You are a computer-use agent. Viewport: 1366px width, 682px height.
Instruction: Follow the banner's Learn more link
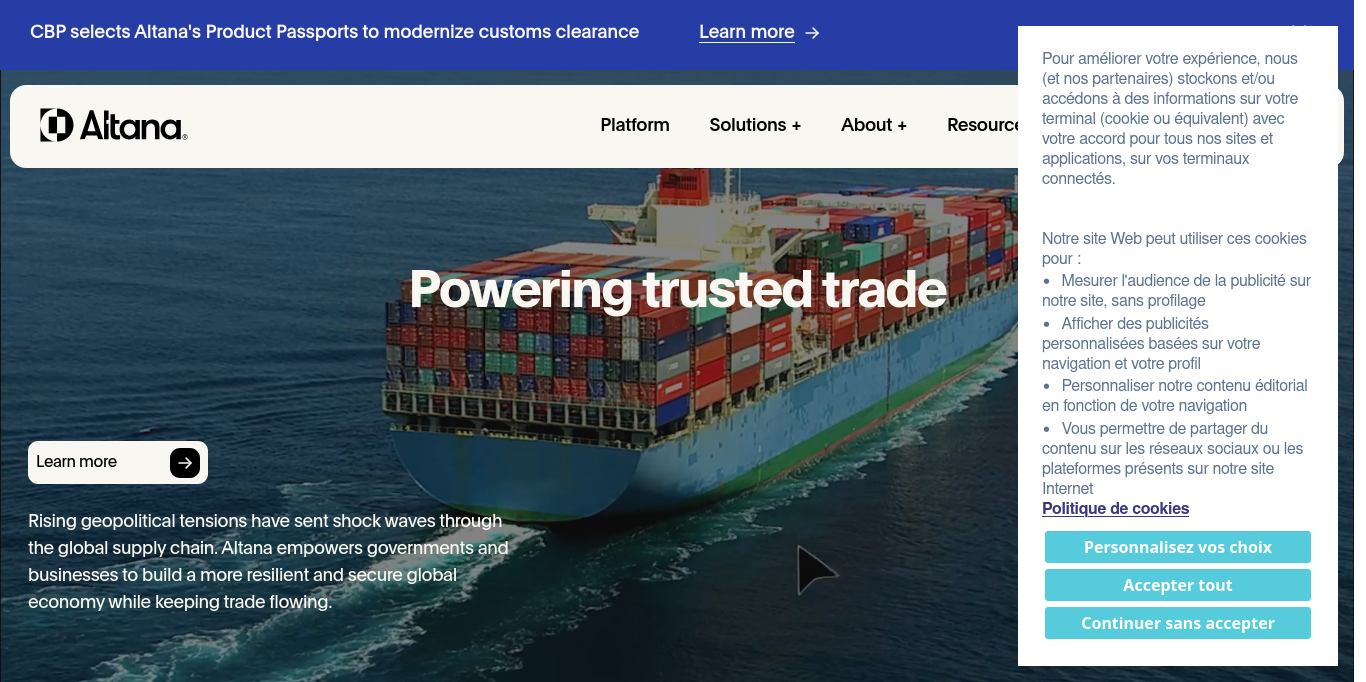point(747,32)
